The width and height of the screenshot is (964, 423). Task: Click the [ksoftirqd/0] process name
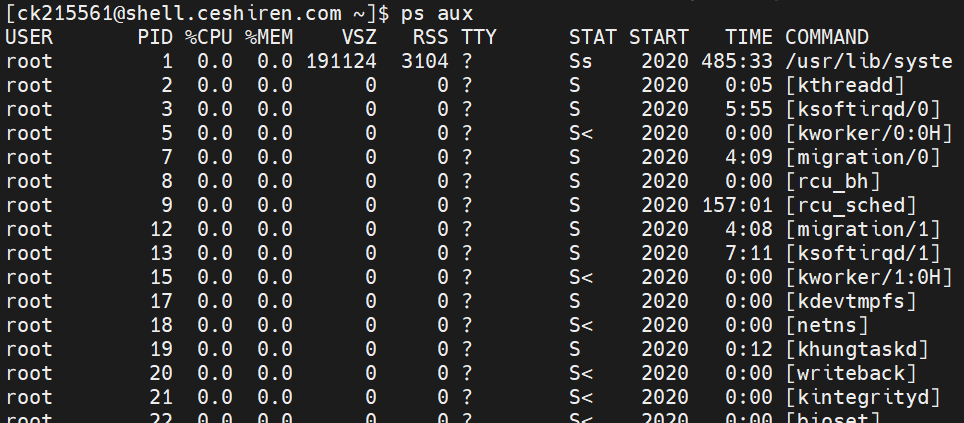pos(863,109)
